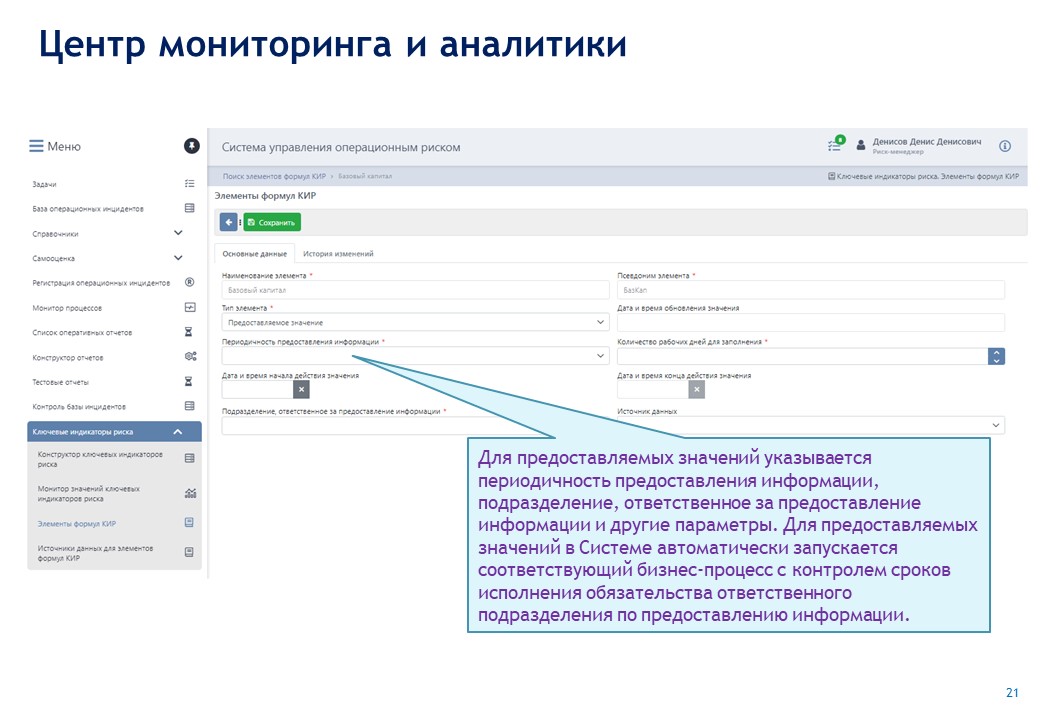The image size is (1040, 720).
Task: Open Элементы формул КИР sidebar link
Action: 77,524
